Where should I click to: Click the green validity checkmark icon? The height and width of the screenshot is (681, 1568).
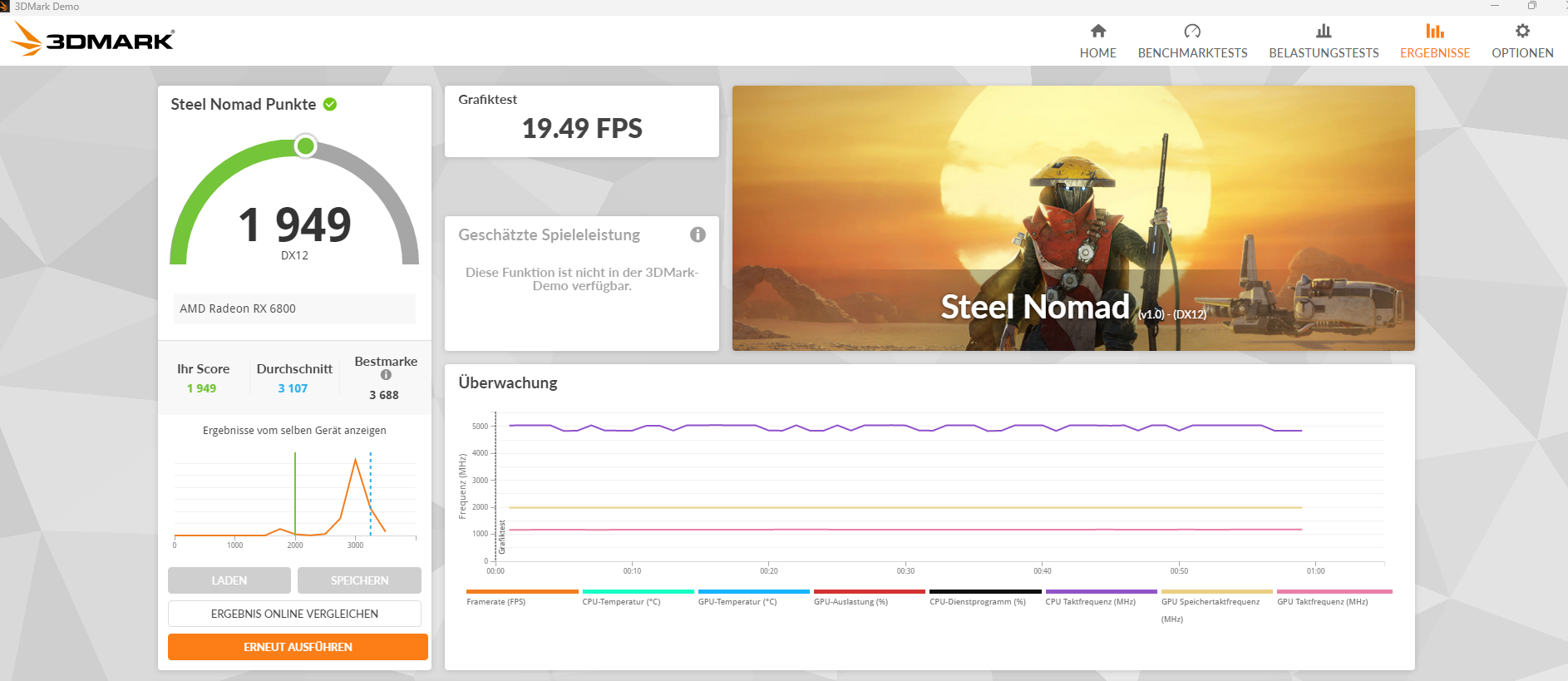tap(330, 104)
